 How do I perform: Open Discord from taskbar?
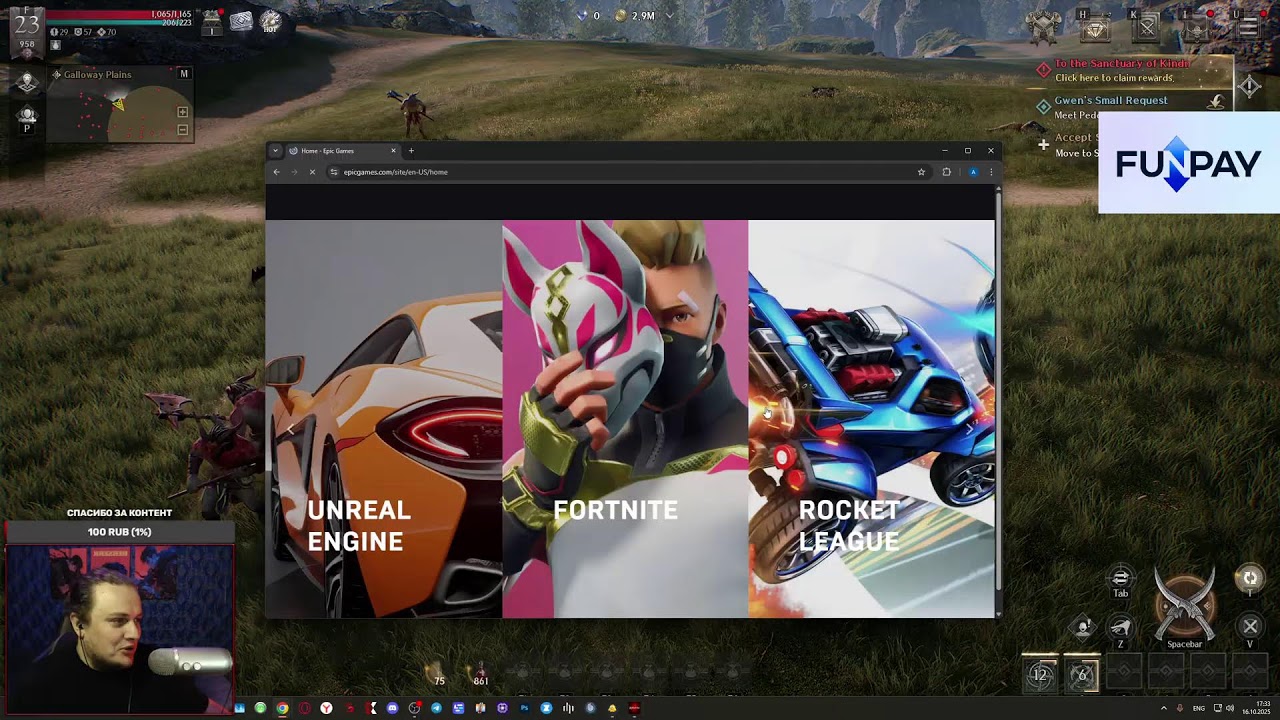click(x=392, y=708)
